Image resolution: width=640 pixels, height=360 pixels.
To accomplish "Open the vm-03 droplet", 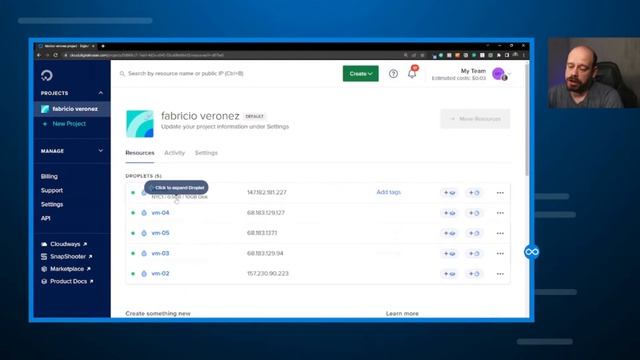I will (160, 253).
